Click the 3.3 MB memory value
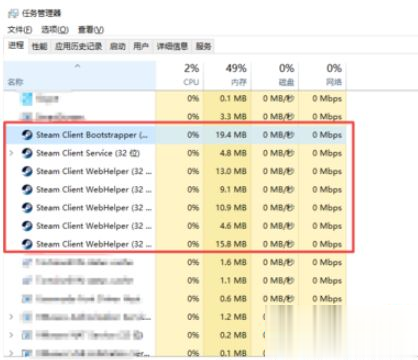This screenshot has height=360, width=418. tap(233, 117)
